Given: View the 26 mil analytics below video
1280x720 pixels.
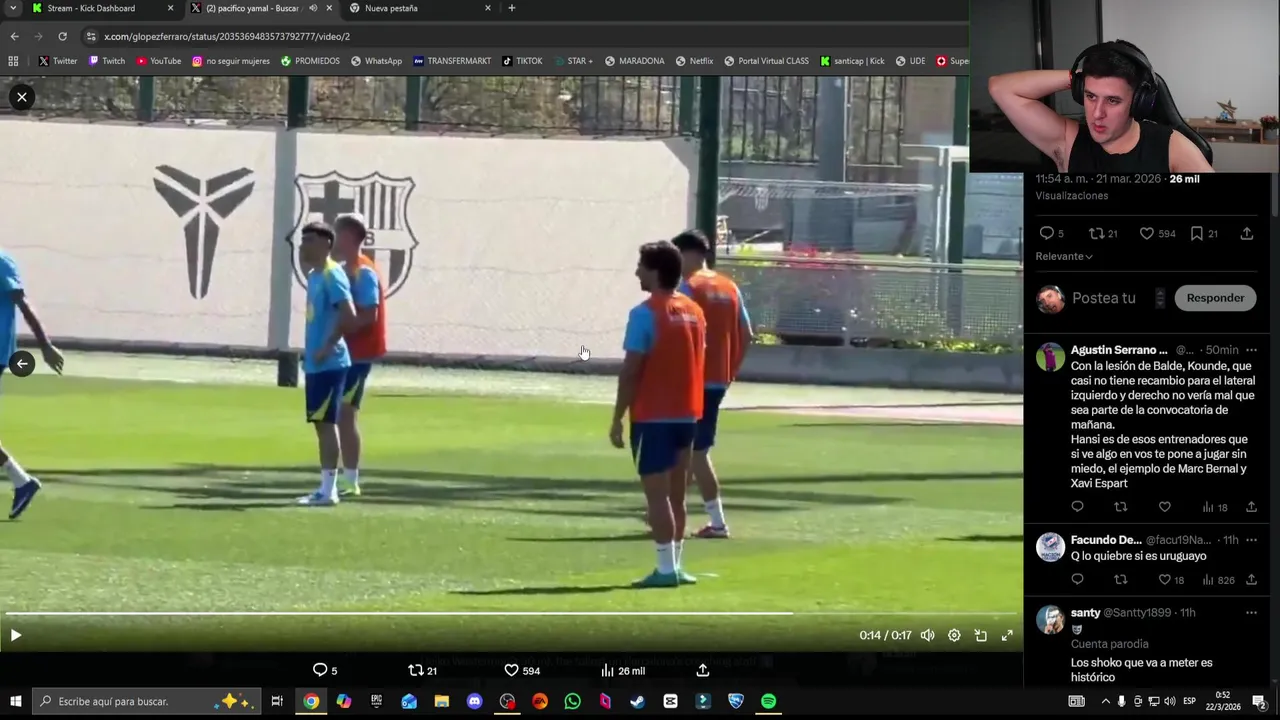Looking at the screenshot, I should (622, 670).
